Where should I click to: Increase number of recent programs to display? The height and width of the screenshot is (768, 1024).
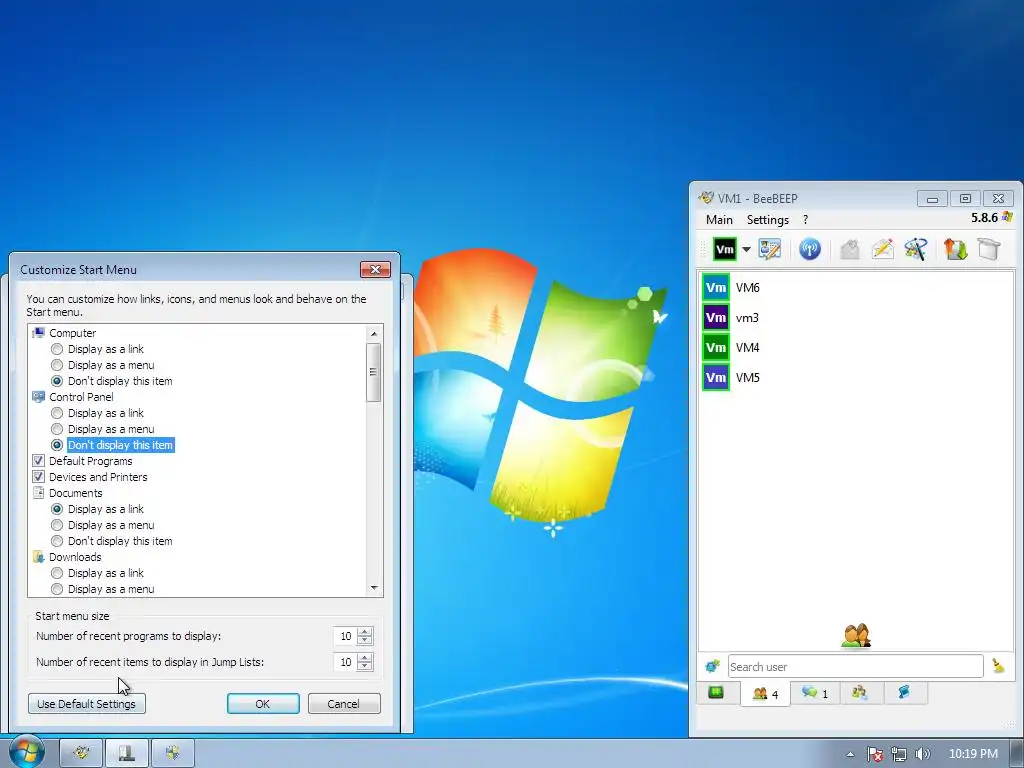click(x=365, y=632)
